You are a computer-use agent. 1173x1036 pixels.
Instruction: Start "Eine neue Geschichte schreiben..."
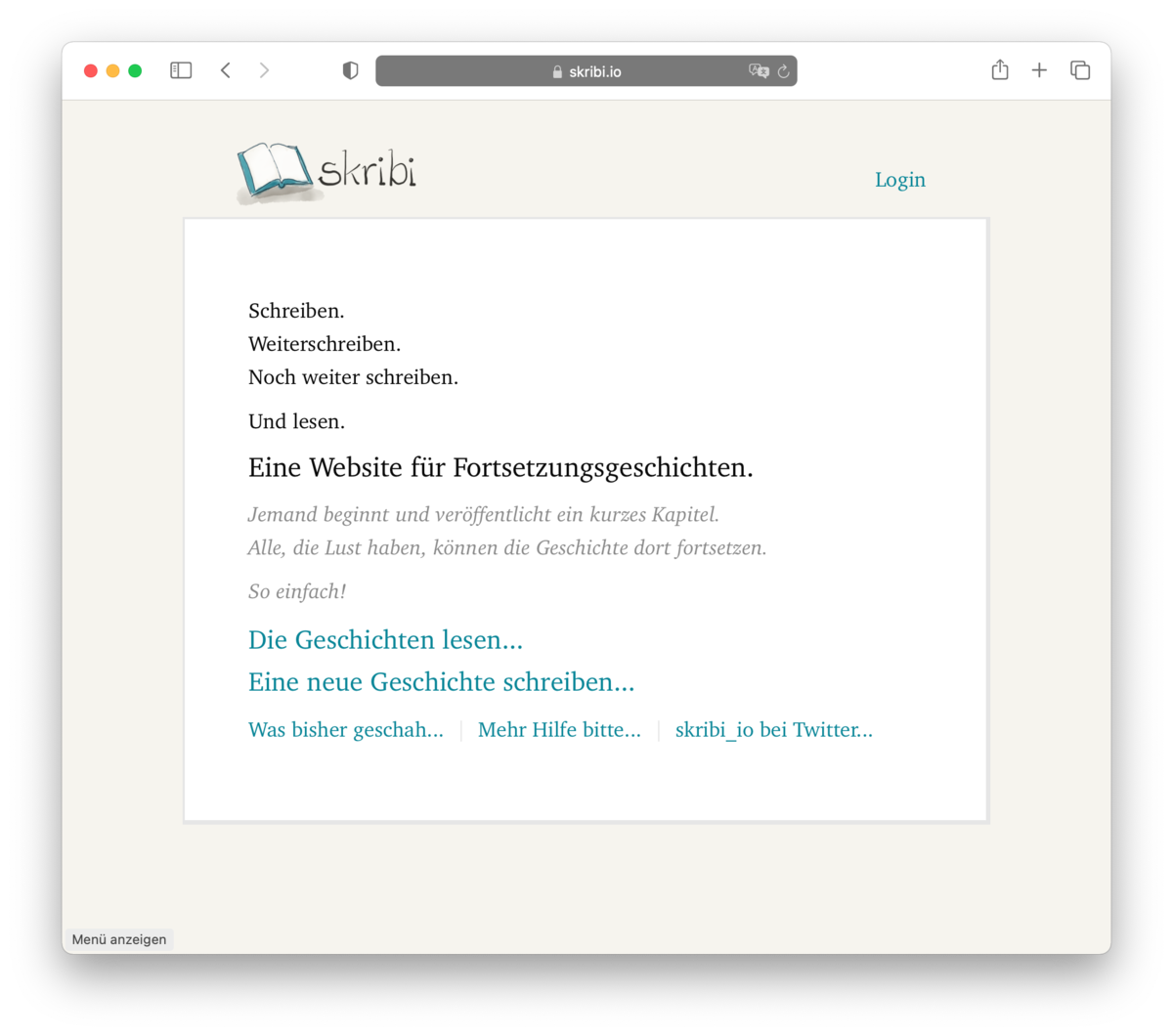(441, 682)
